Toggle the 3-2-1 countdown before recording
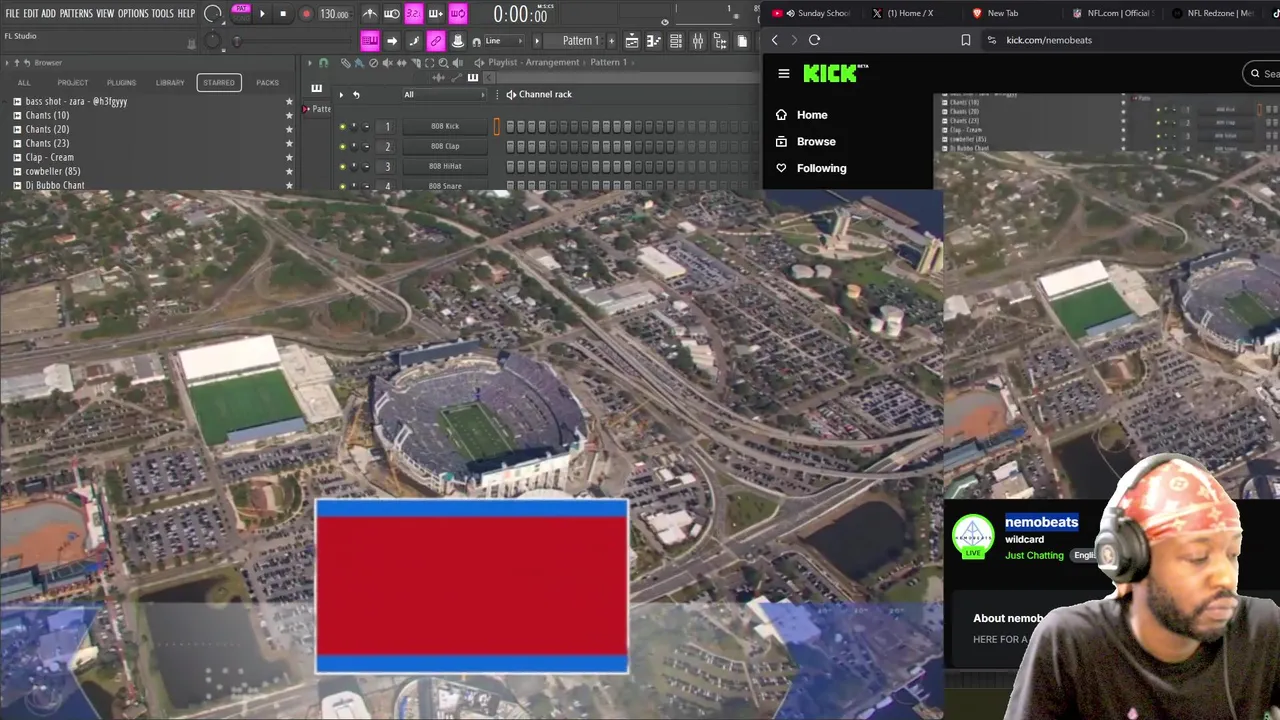Viewport: 1280px width, 720px height. coord(414,14)
